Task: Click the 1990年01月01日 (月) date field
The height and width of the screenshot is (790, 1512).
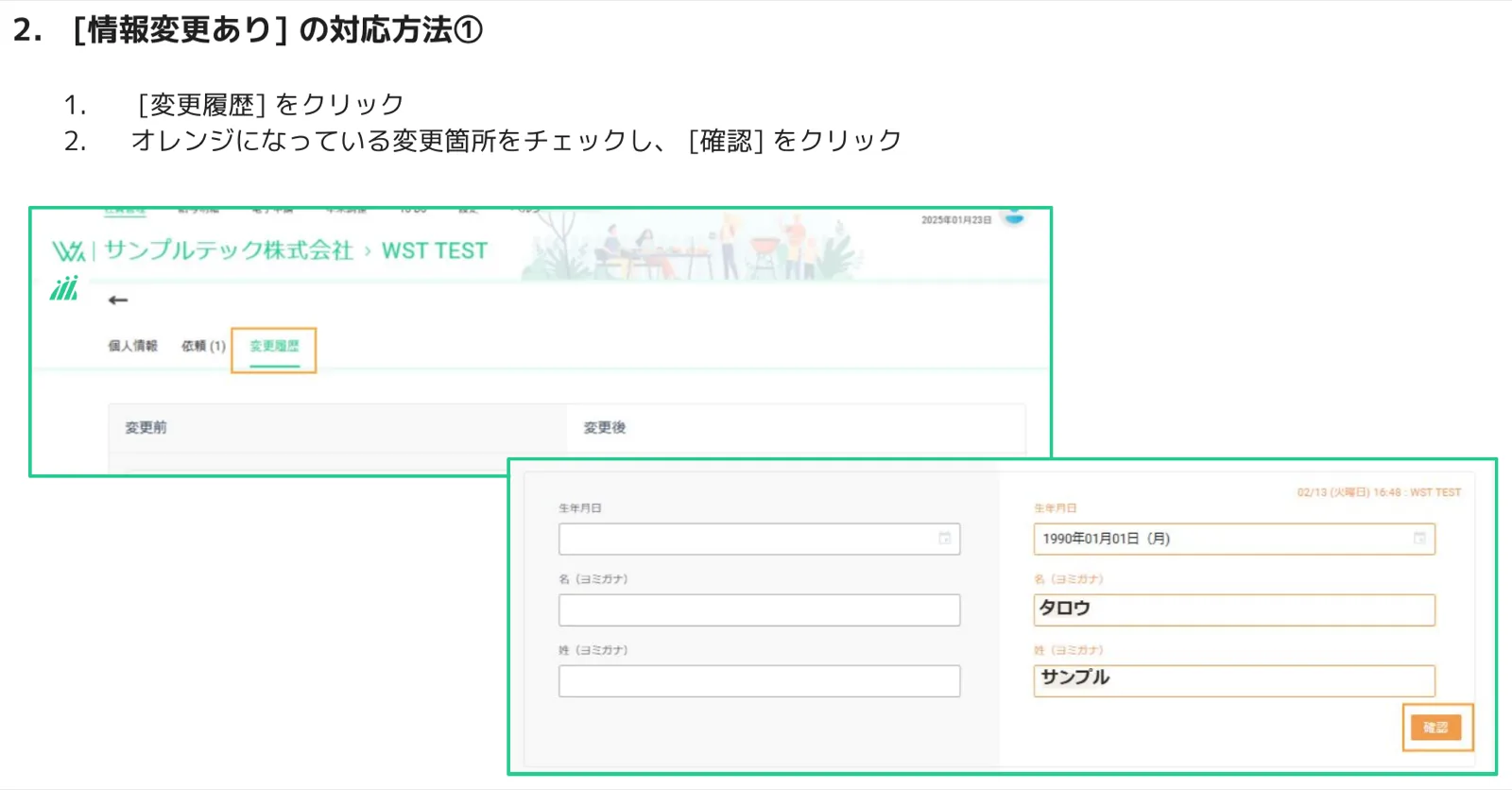Action: click(1234, 539)
